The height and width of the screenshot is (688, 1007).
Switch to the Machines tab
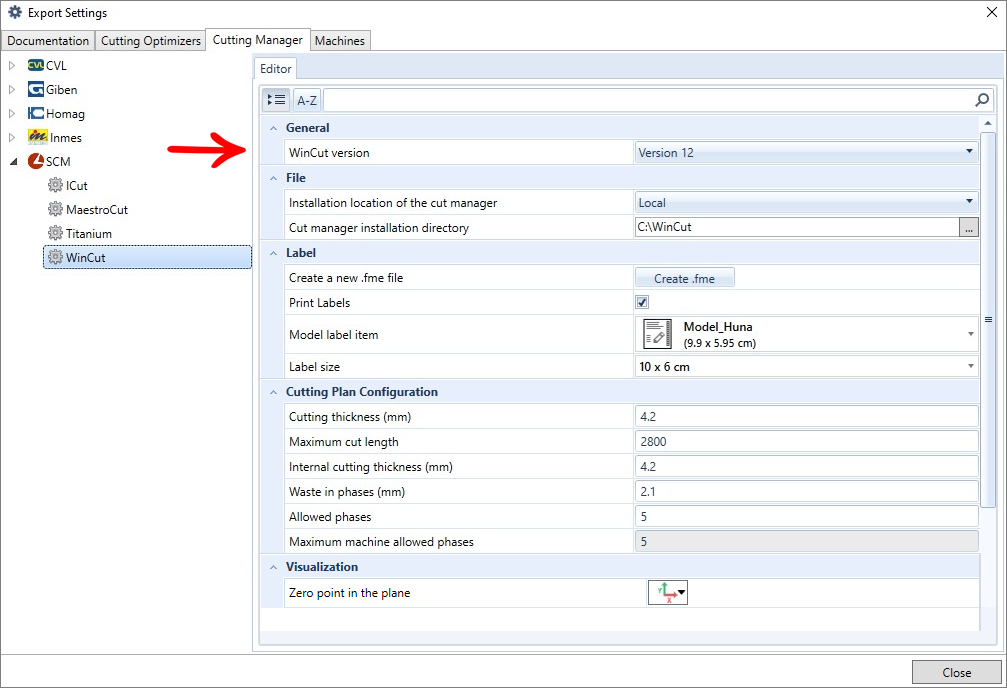click(340, 40)
